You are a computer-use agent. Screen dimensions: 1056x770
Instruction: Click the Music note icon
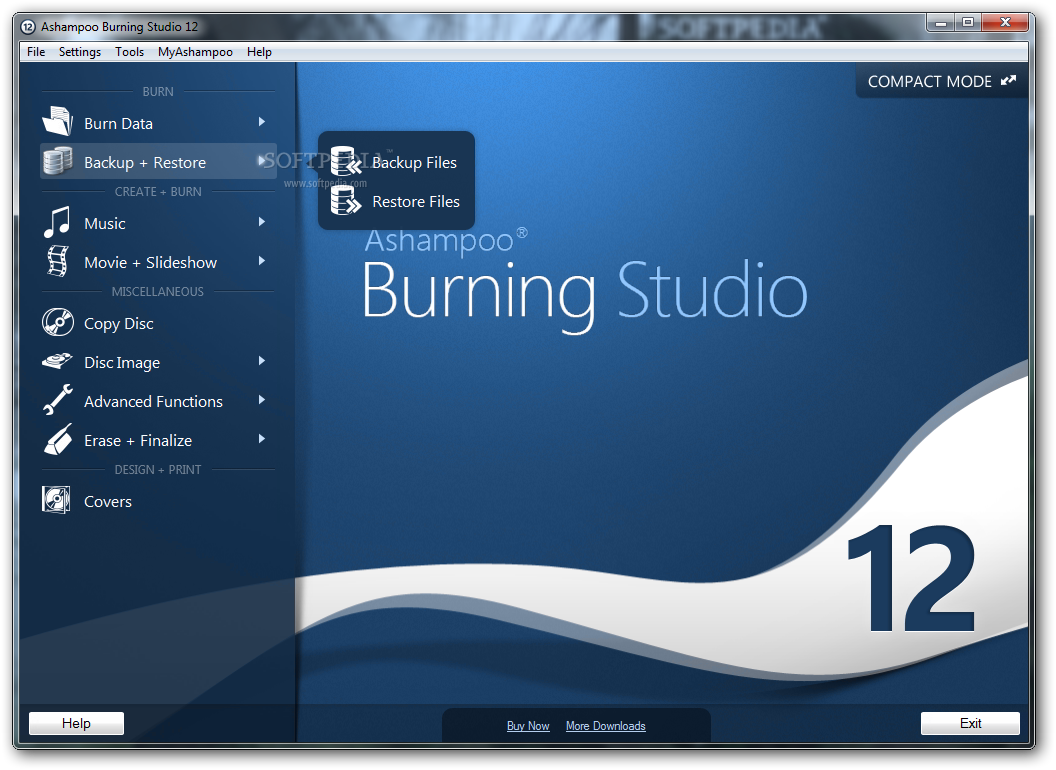coord(57,222)
